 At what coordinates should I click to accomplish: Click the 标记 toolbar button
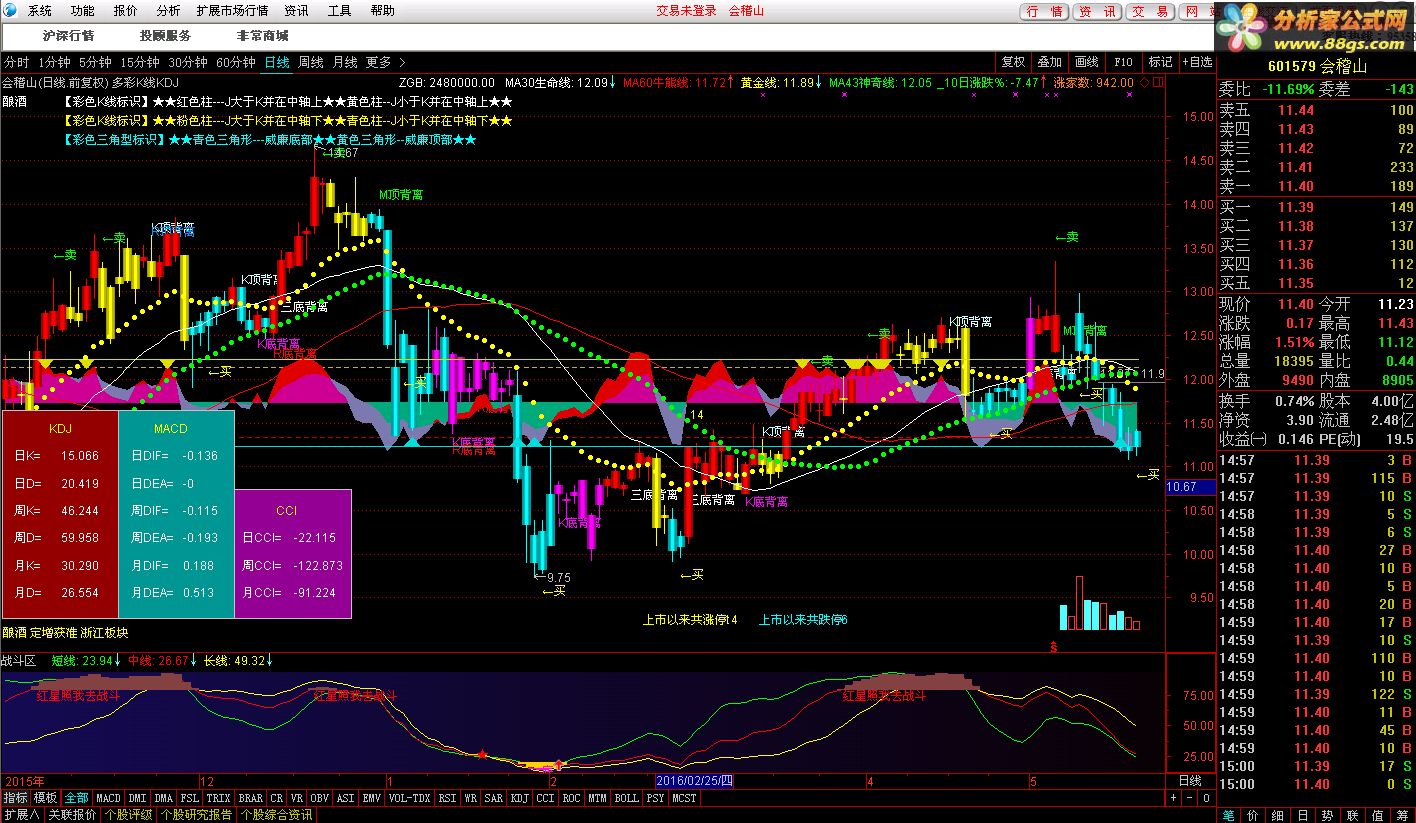(x=1160, y=62)
